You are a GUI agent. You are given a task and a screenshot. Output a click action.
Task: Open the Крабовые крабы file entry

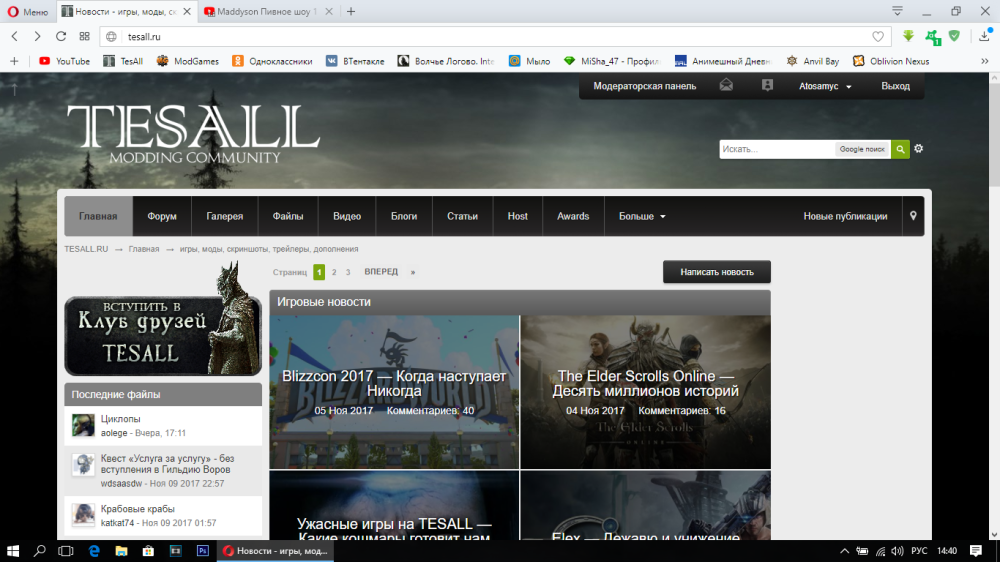click(x=138, y=509)
